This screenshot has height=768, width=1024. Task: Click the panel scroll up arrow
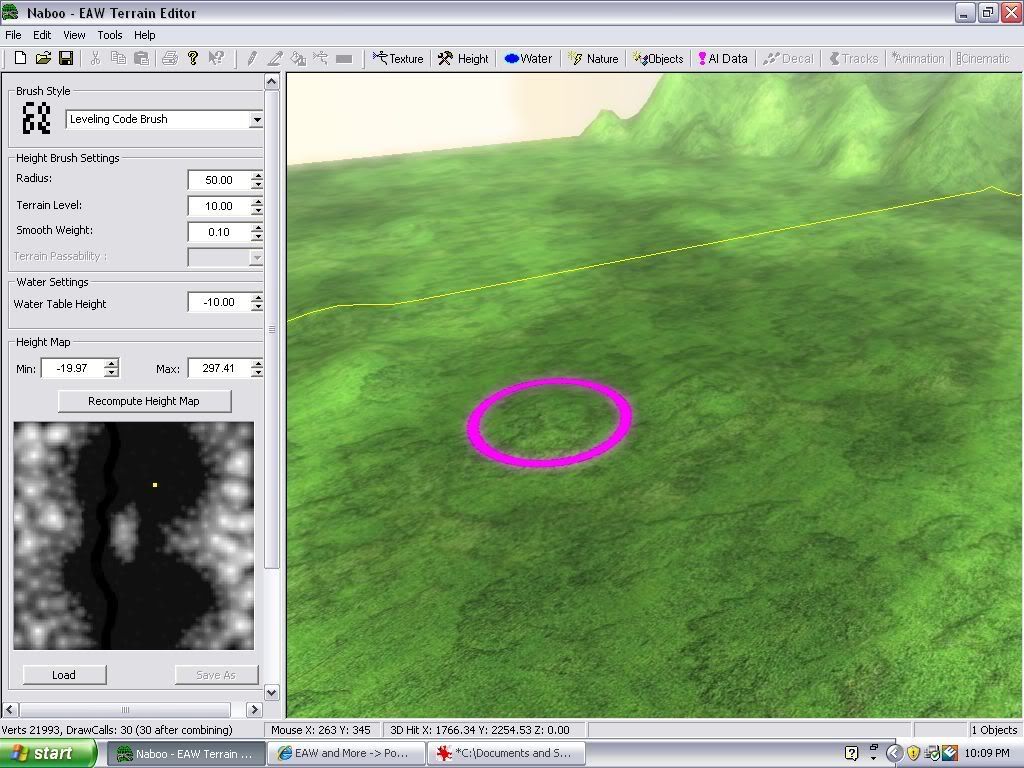pos(272,82)
